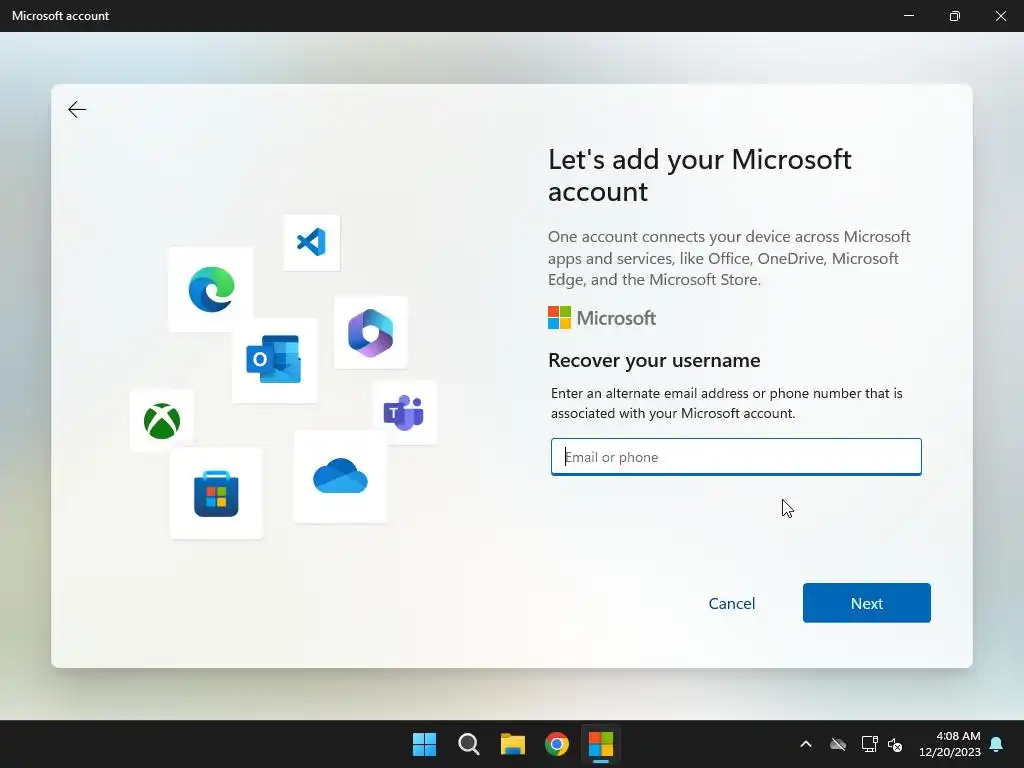Open File Explorer from the taskbar
Image resolution: width=1024 pixels, height=768 pixels.
pyautogui.click(x=513, y=744)
